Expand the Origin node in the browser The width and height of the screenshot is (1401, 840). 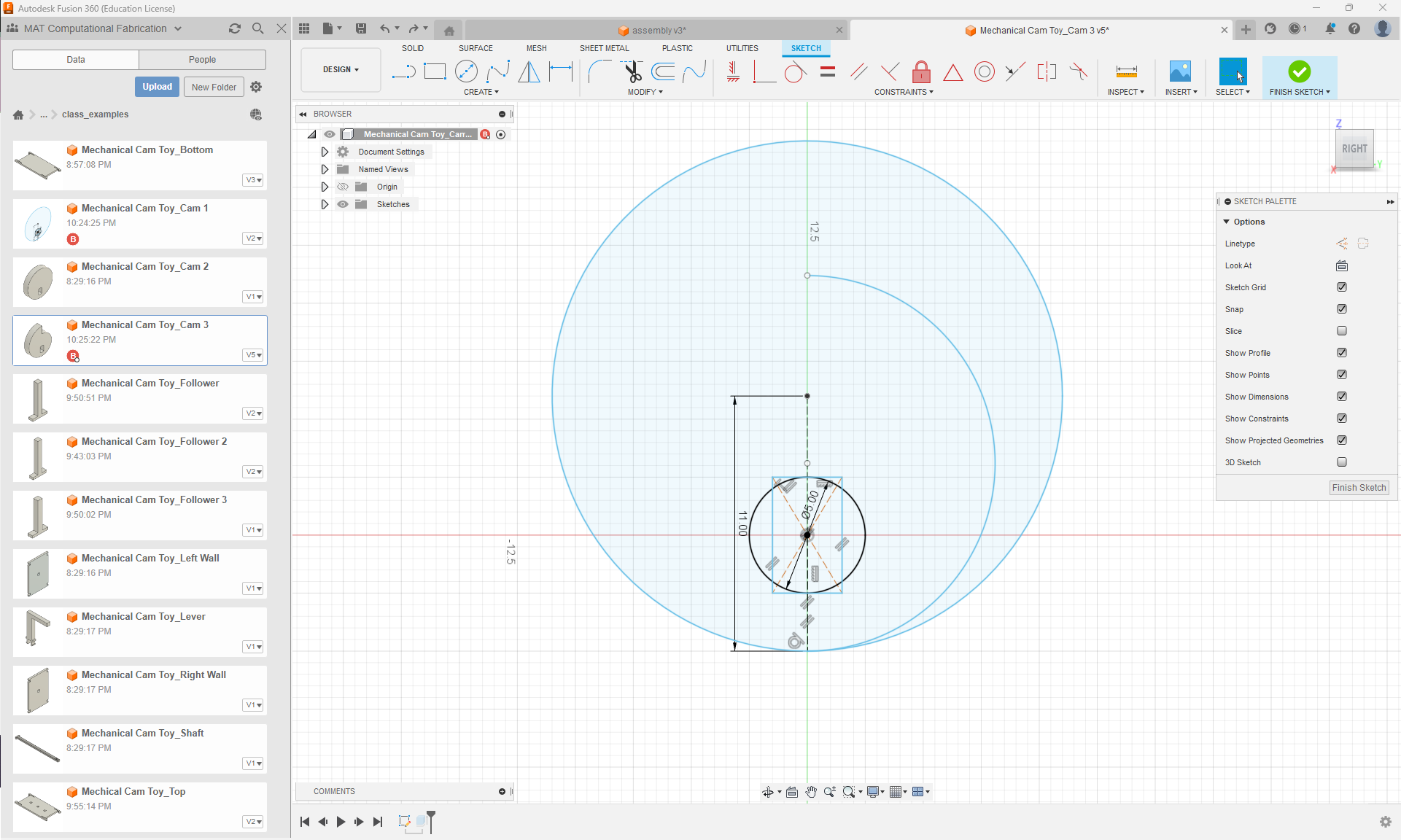tap(325, 187)
